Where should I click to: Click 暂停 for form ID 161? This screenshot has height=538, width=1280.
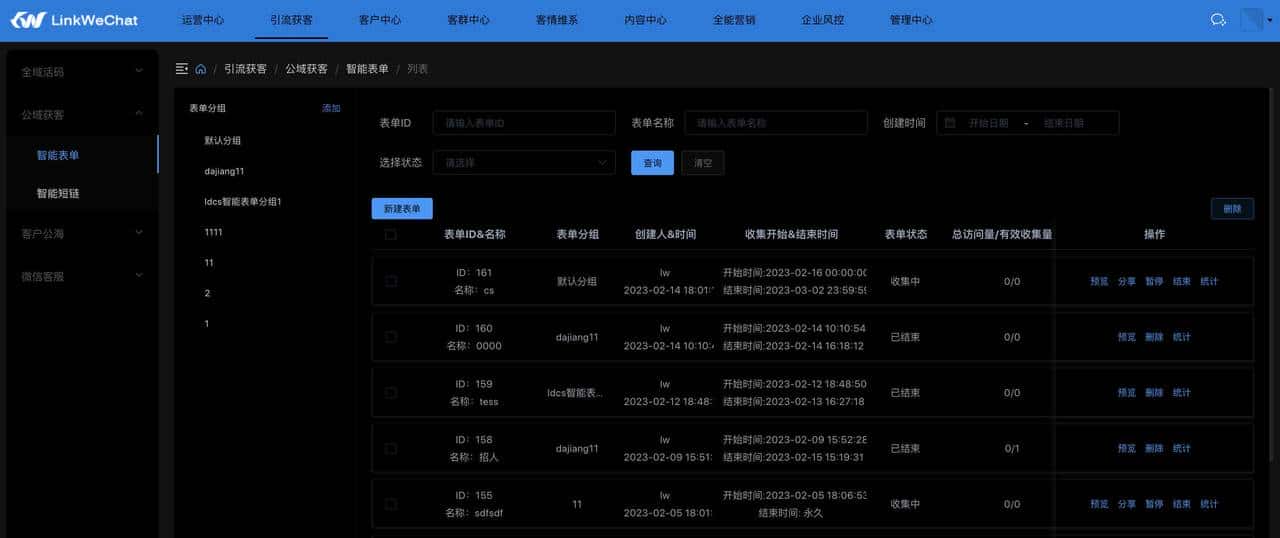1154,282
